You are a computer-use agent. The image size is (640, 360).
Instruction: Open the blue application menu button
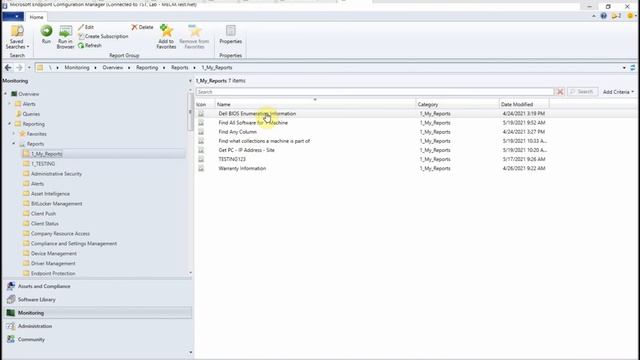(x=13, y=17)
